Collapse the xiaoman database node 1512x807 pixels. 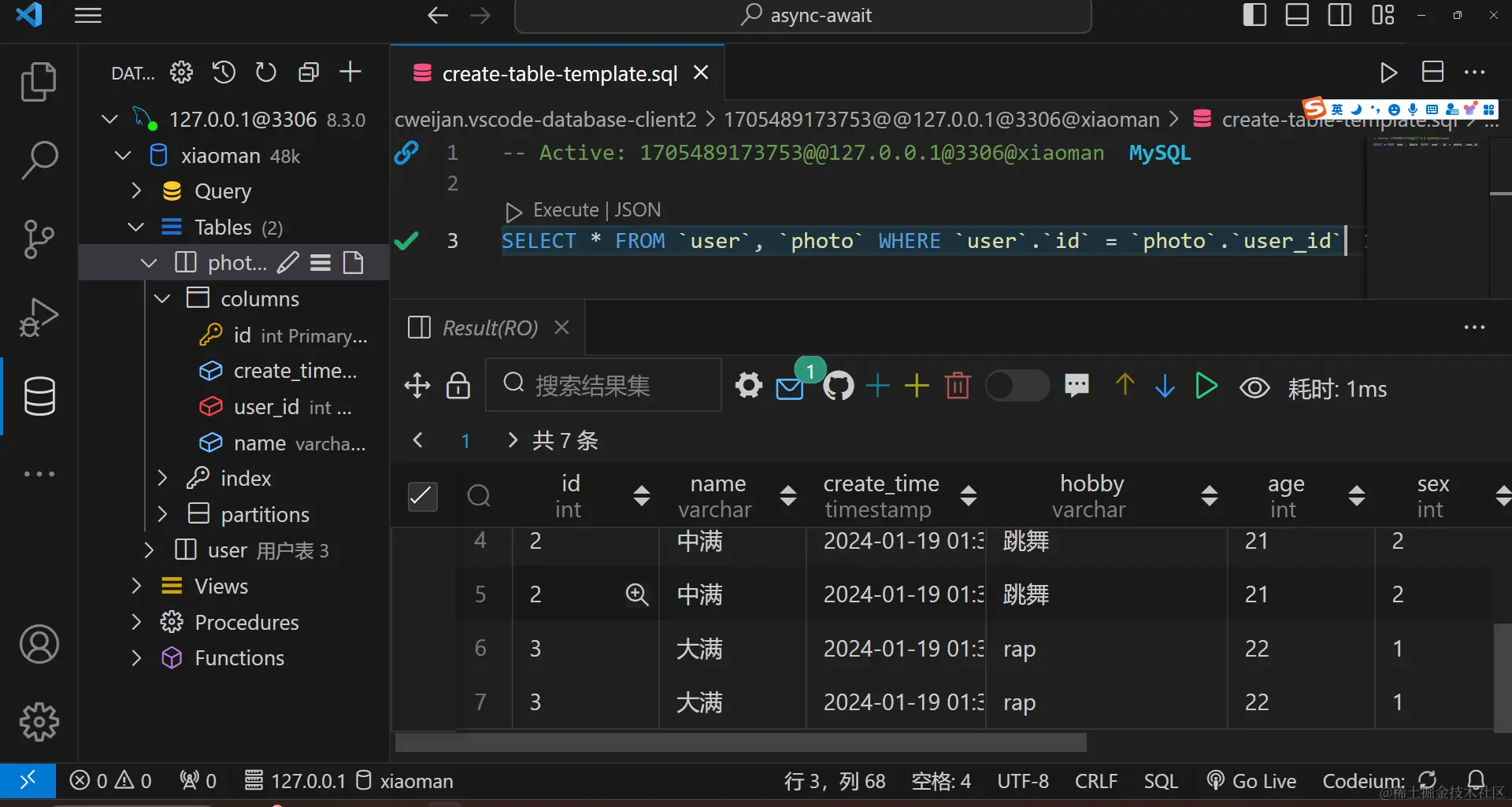coord(123,155)
